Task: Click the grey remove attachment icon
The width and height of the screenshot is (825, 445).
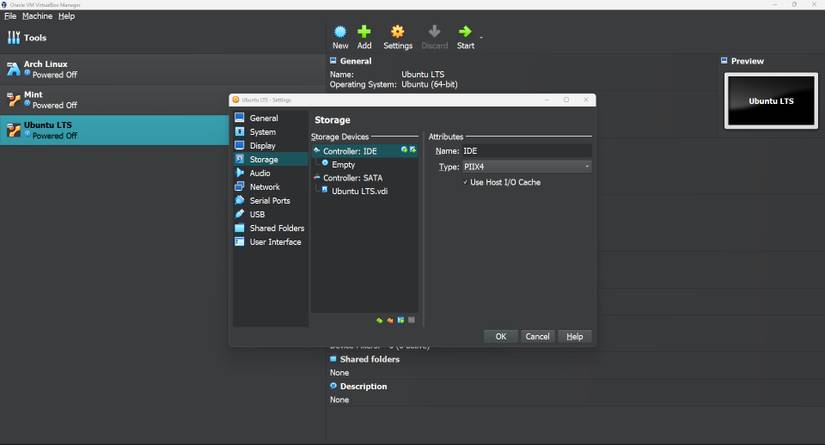Action: click(x=411, y=320)
